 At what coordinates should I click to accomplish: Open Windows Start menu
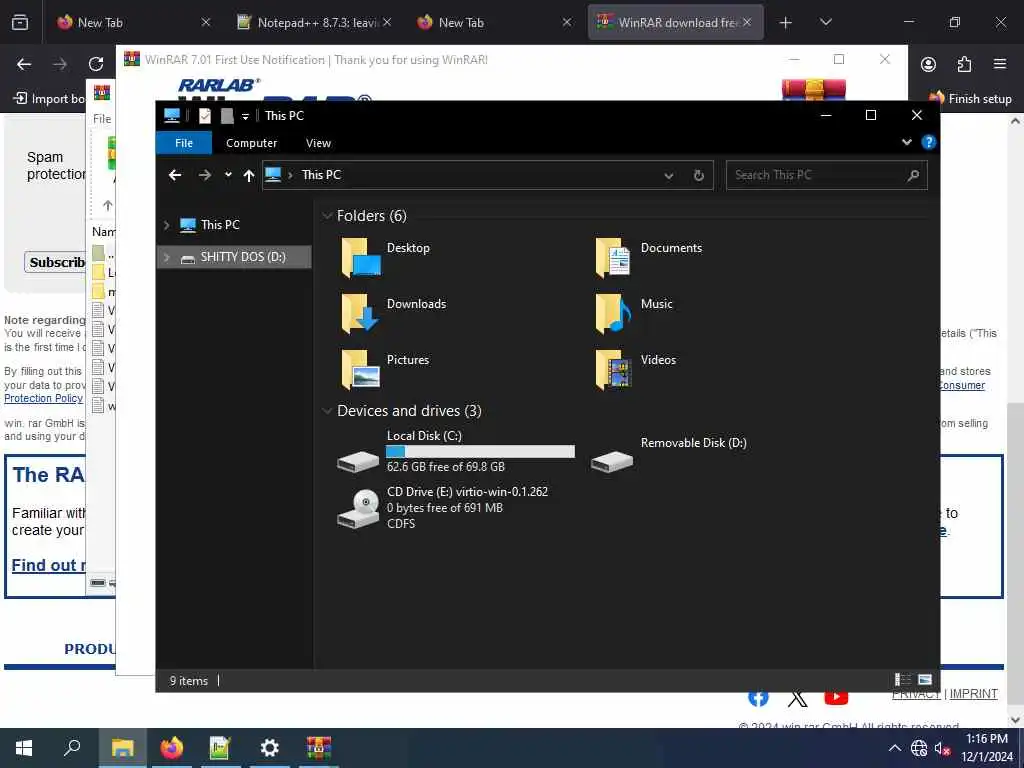point(24,748)
